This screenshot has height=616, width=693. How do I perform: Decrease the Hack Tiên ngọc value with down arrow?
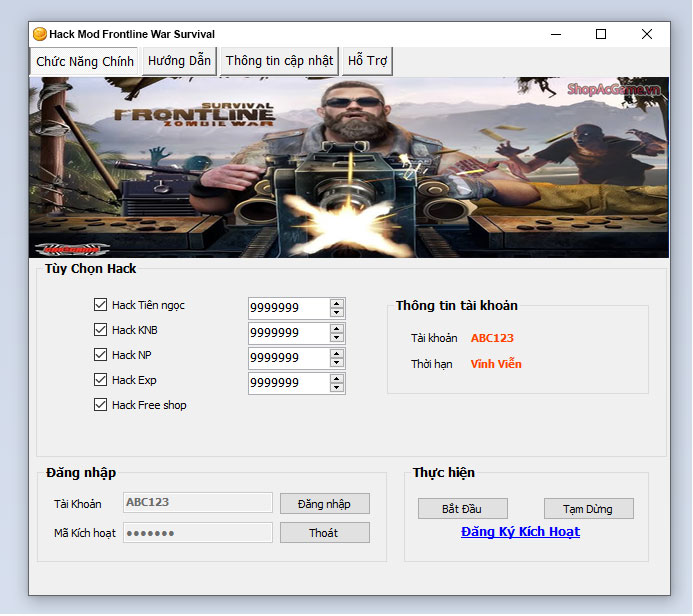(x=337, y=312)
